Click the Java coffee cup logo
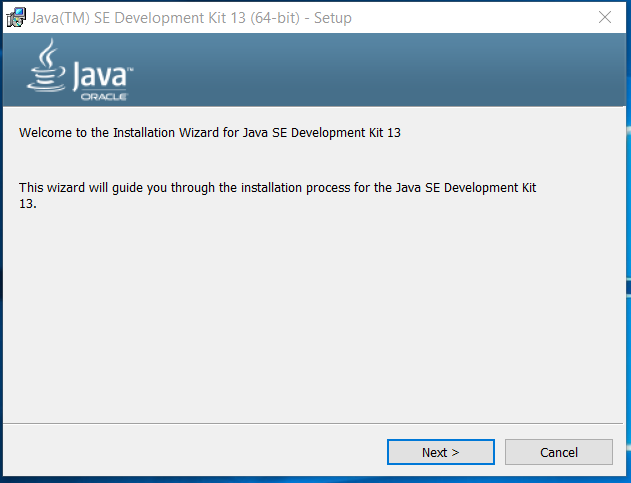 coord(46,65)
